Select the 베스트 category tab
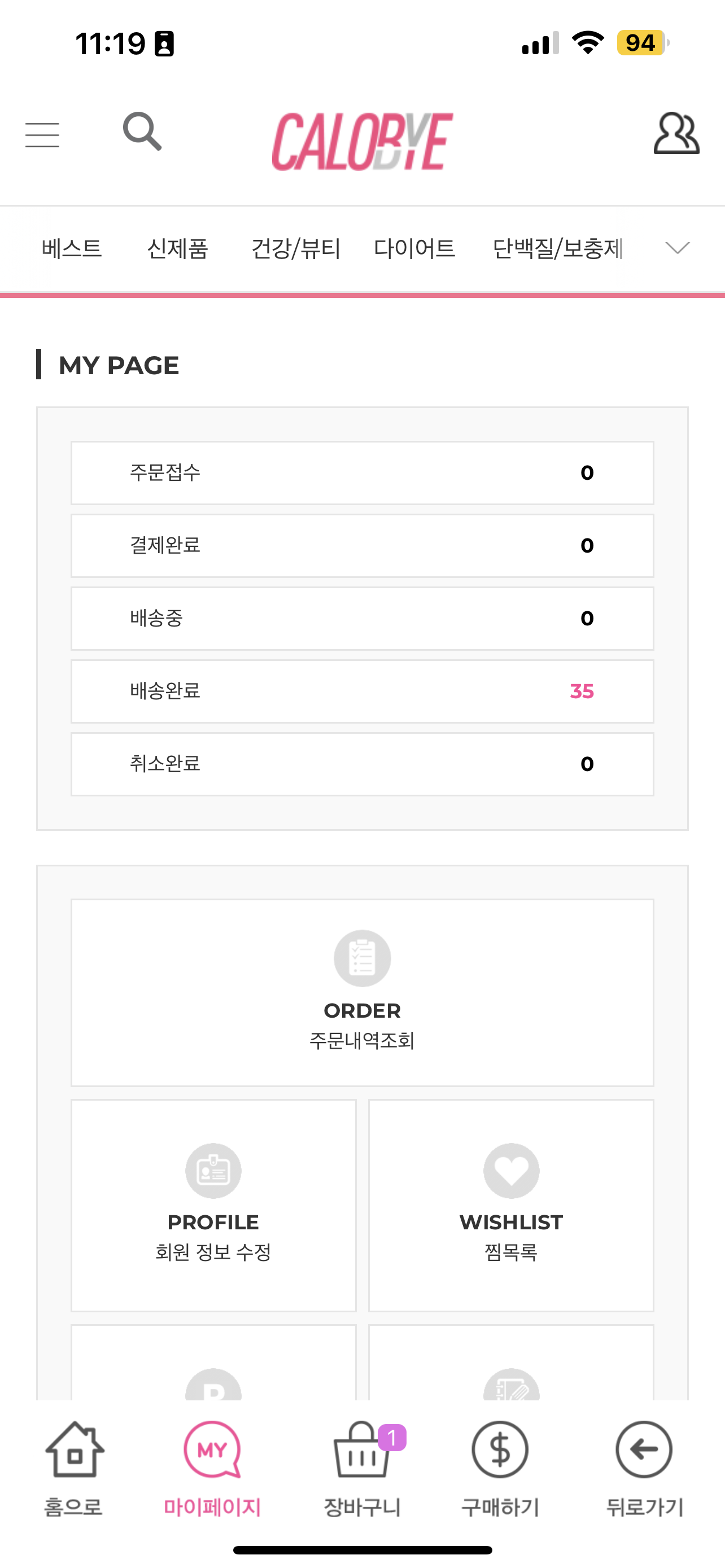 (72, 248)
